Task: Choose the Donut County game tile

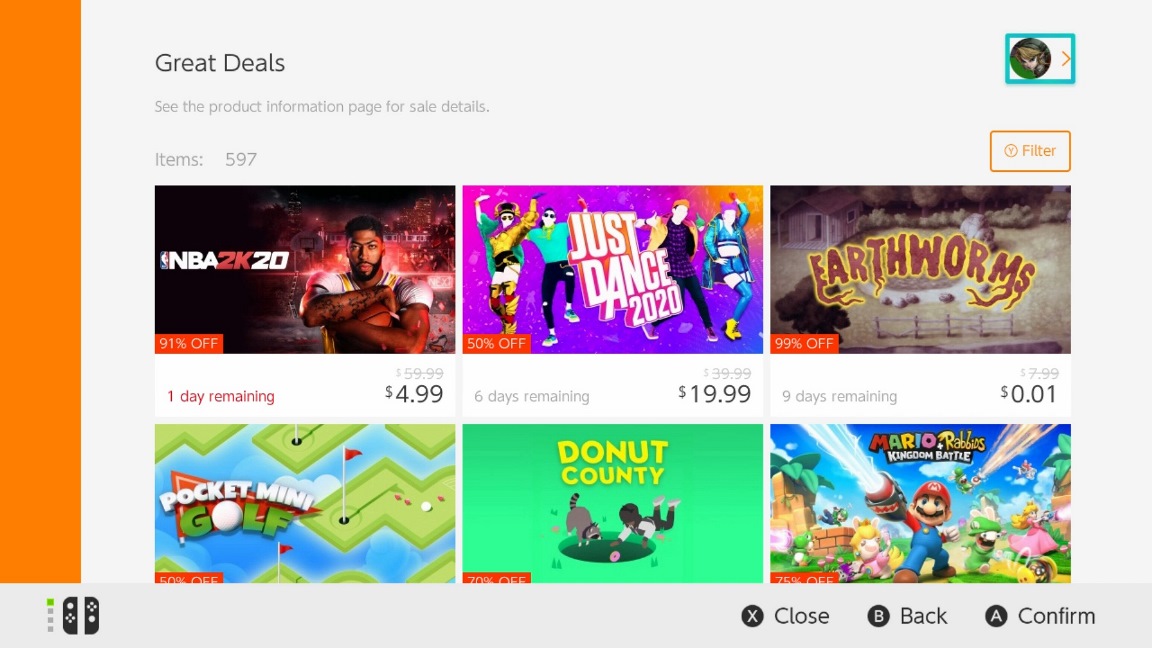Action: [x=613, y=503]
